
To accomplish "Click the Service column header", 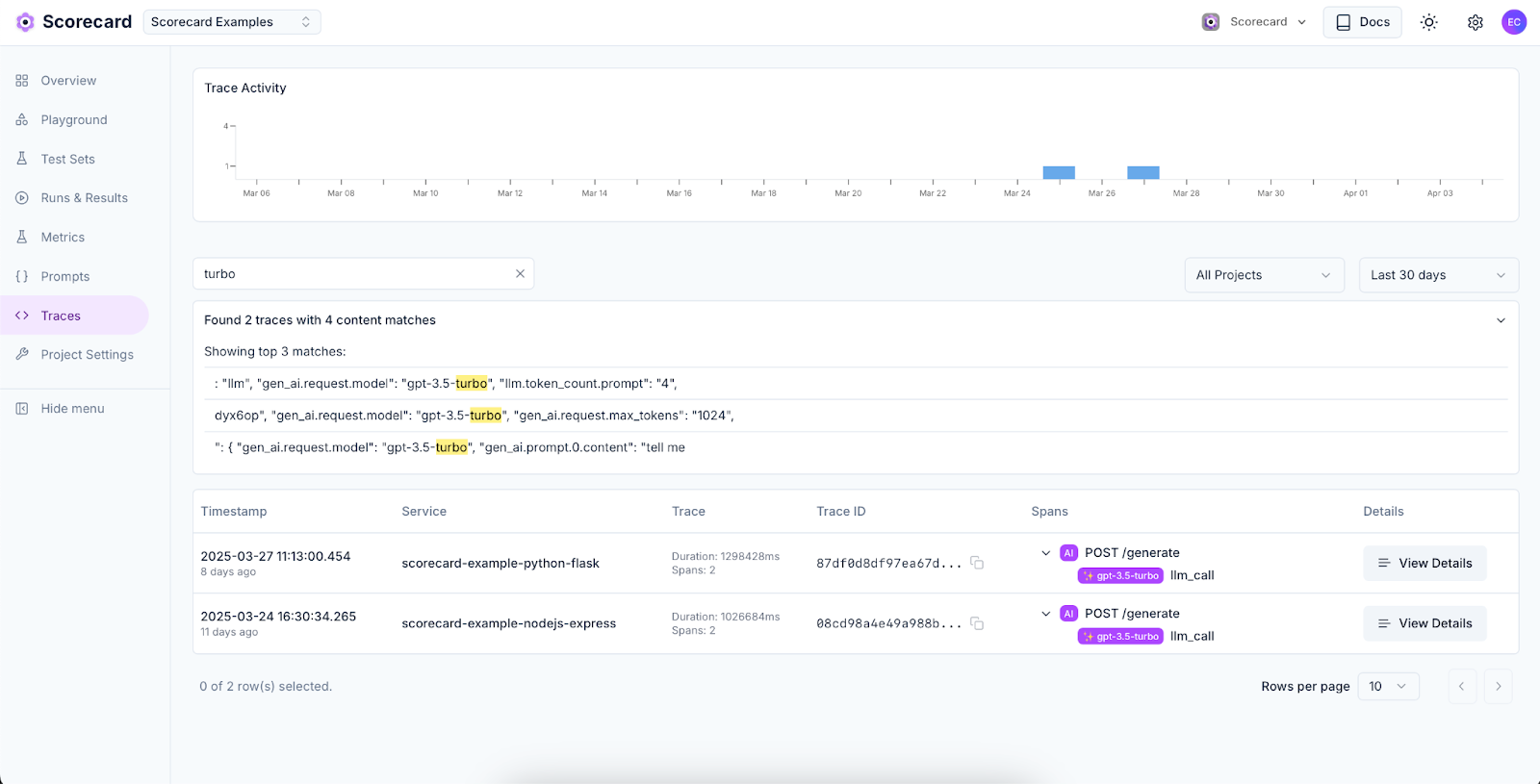I will [x=424, y=512].
